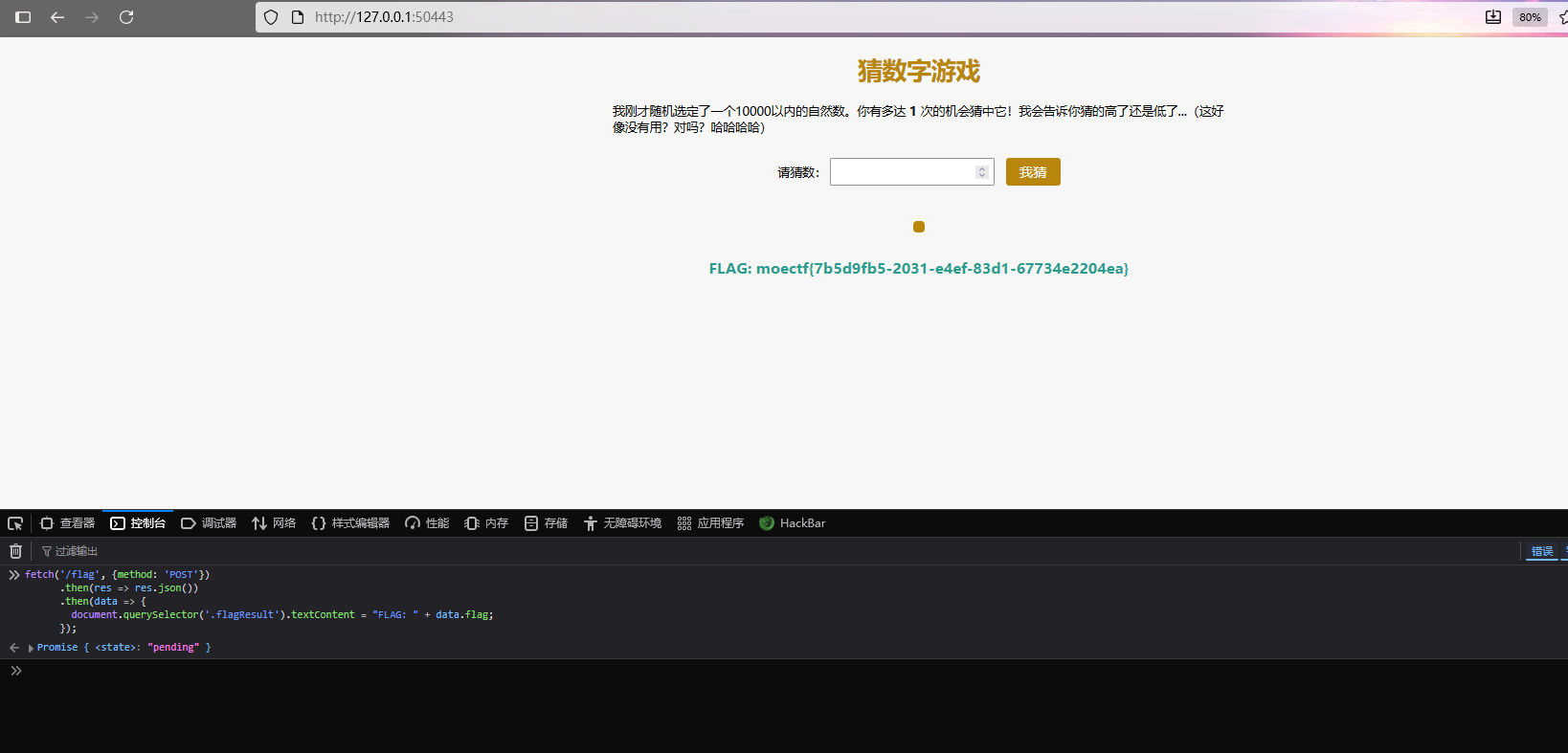Focus the 请猜数 number input field
The width and height of the screenshot is (1568, 753).
901,172
